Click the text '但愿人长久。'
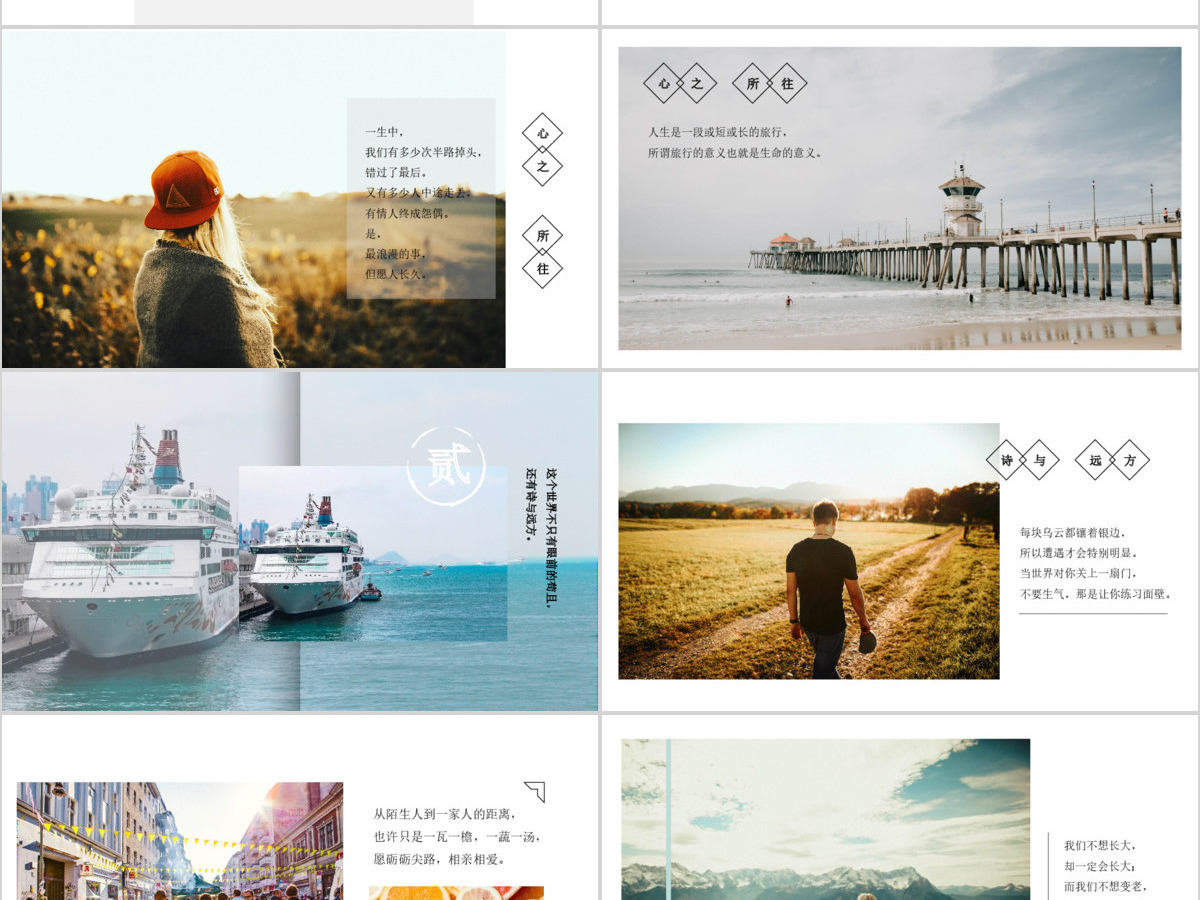Image resolution: width=1200 pixels, height=900 pixels. (x=397, y=273)
